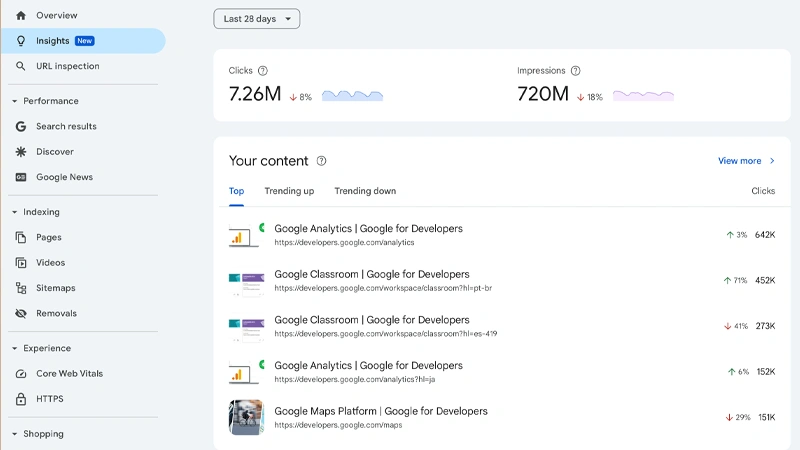Click the Pages document icon
This screenshot has width=800, height=450.
[20, 237]
